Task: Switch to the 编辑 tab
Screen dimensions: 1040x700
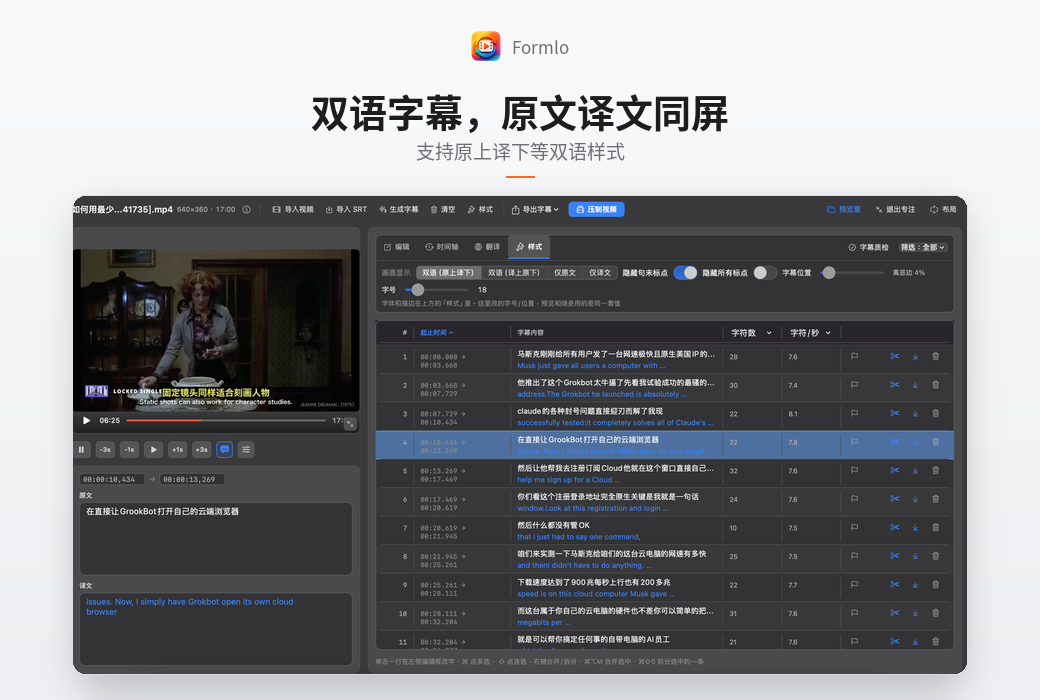Action: pyautogui.click(x=397, y=247)
